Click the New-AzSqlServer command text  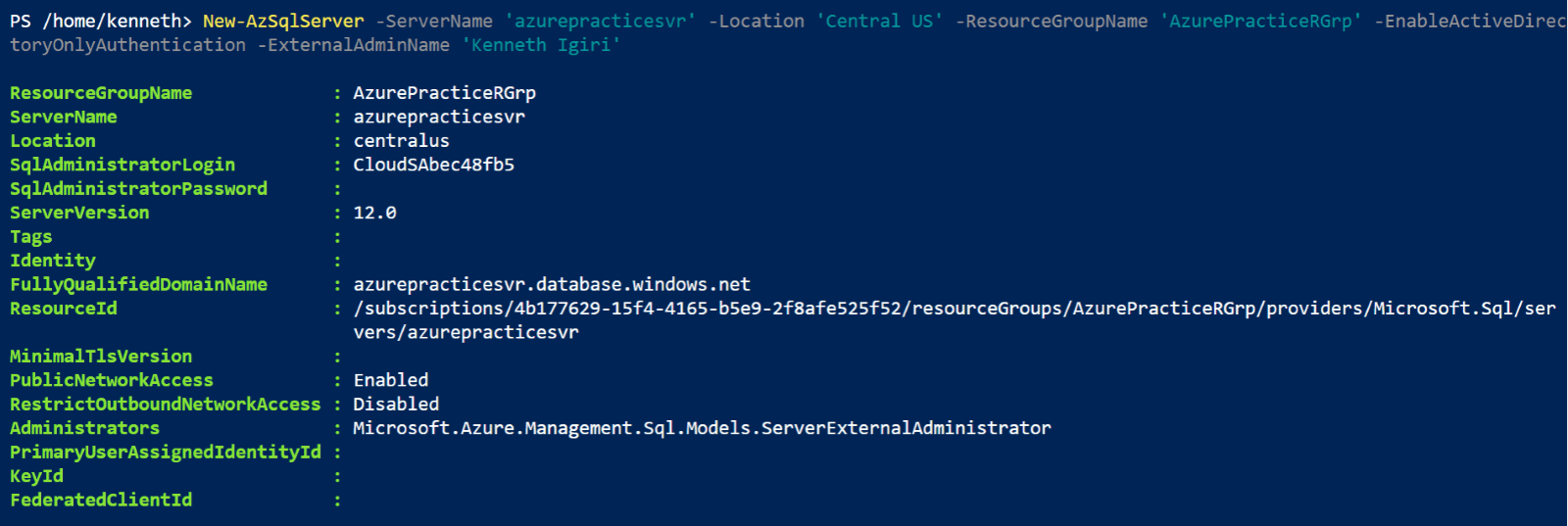click(282, 21)
